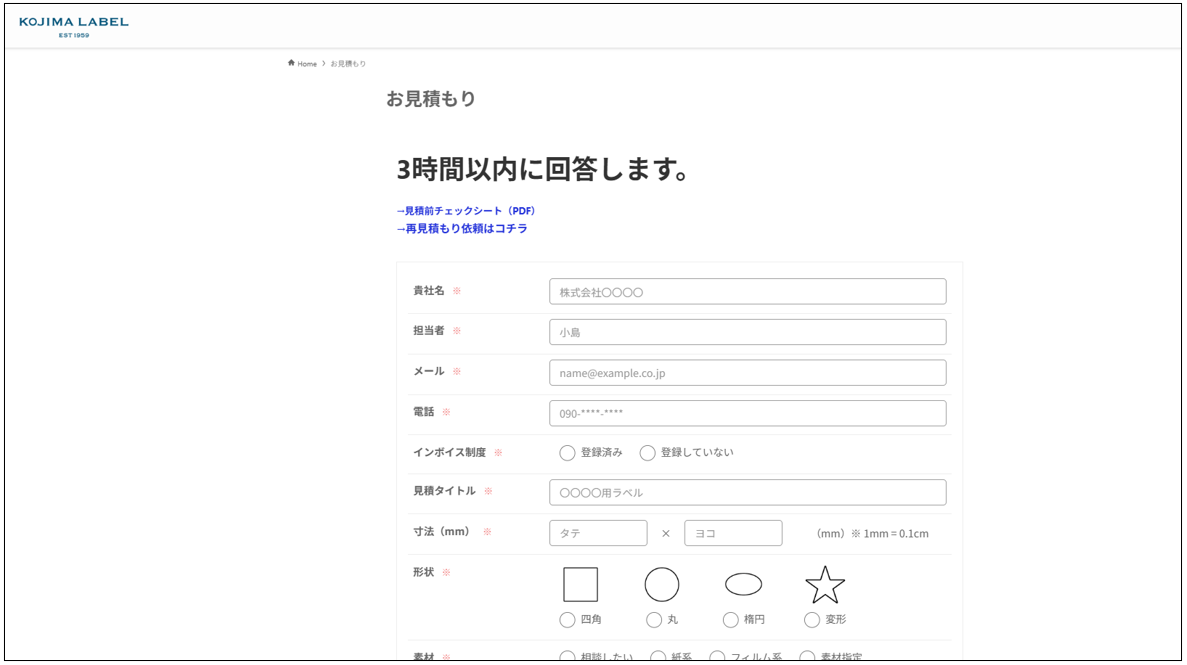Focus the タテ dimension field
Screen dimensions: 1187x665
598,533
